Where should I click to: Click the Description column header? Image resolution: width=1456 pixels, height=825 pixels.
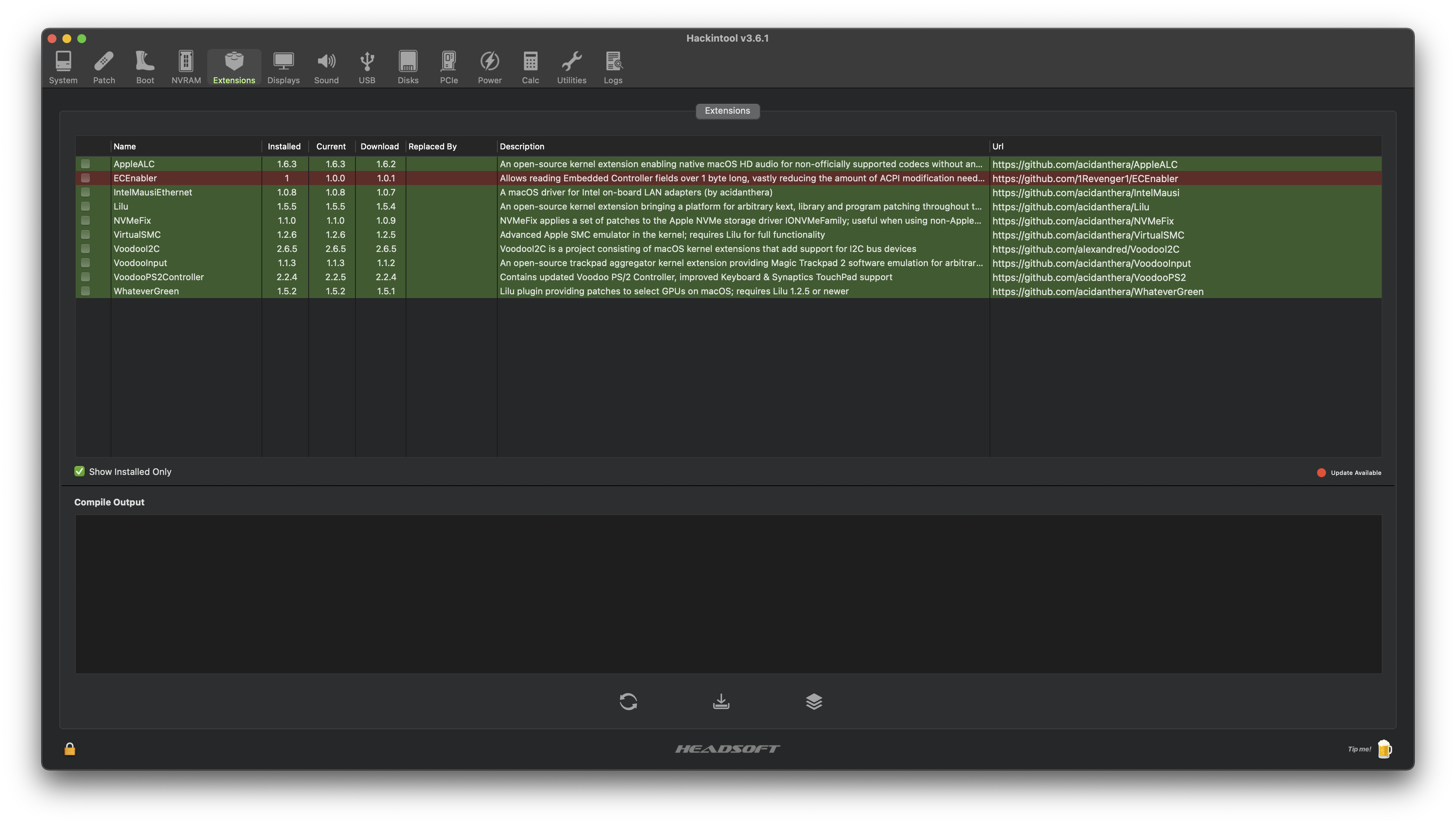(x=742, y=146)
